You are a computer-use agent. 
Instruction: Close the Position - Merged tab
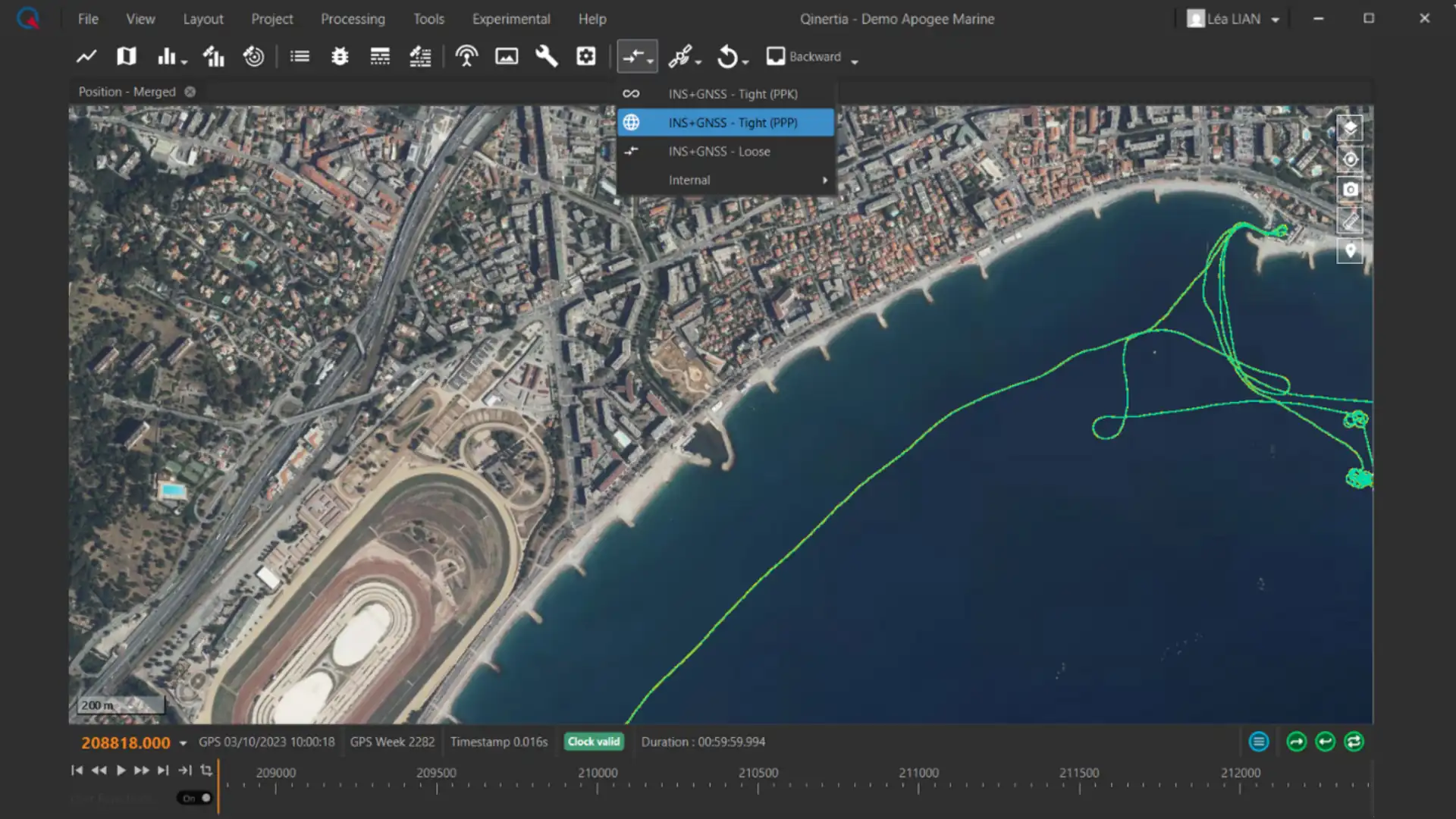click(x=190, y=92)
